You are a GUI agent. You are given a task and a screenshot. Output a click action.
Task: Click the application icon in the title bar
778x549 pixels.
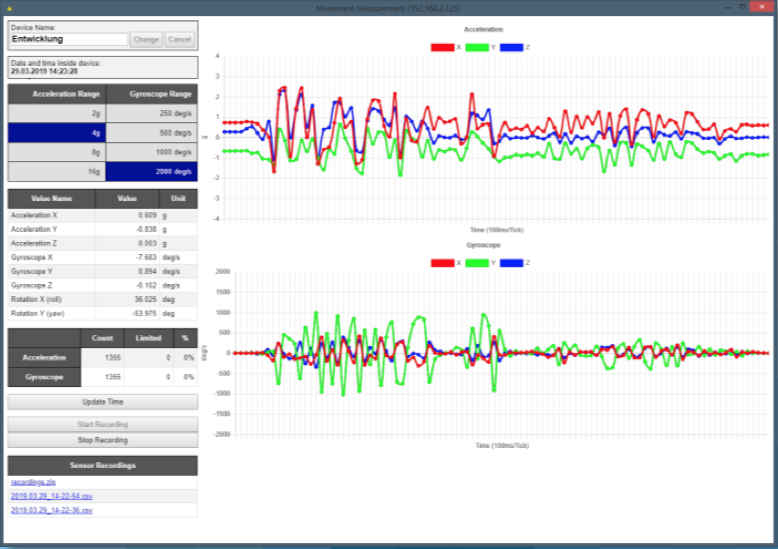[x=9, y=8]
